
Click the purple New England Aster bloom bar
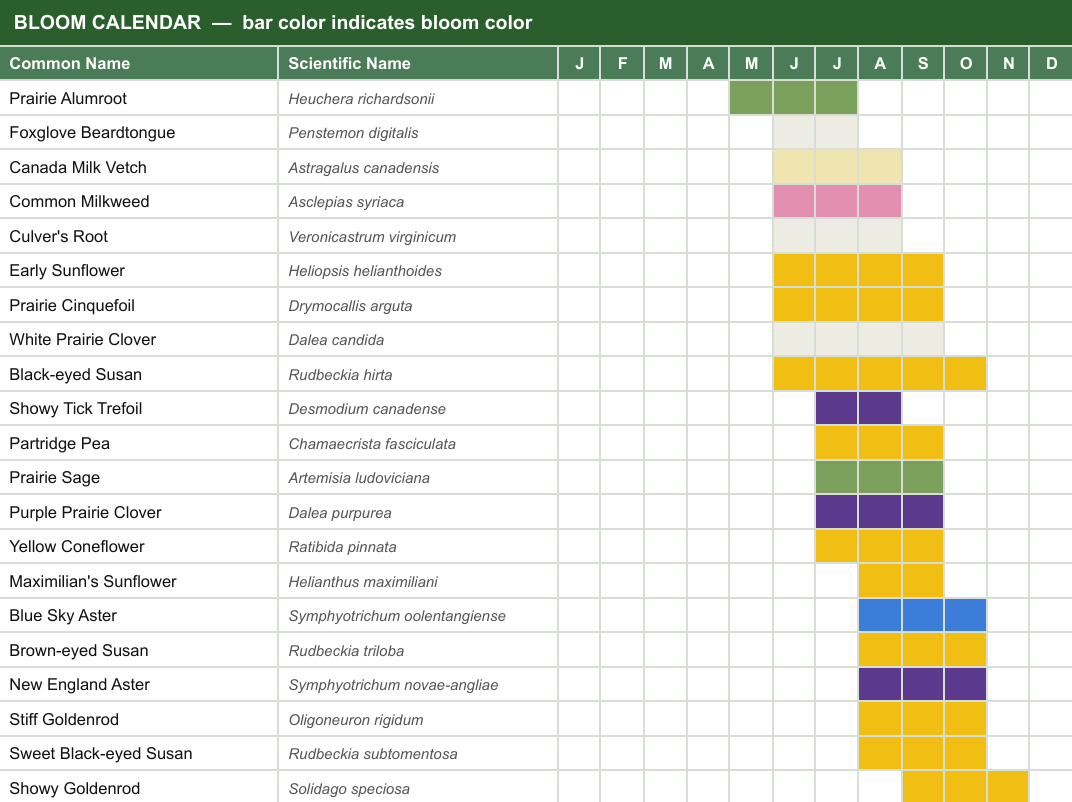tap(923, 684)
